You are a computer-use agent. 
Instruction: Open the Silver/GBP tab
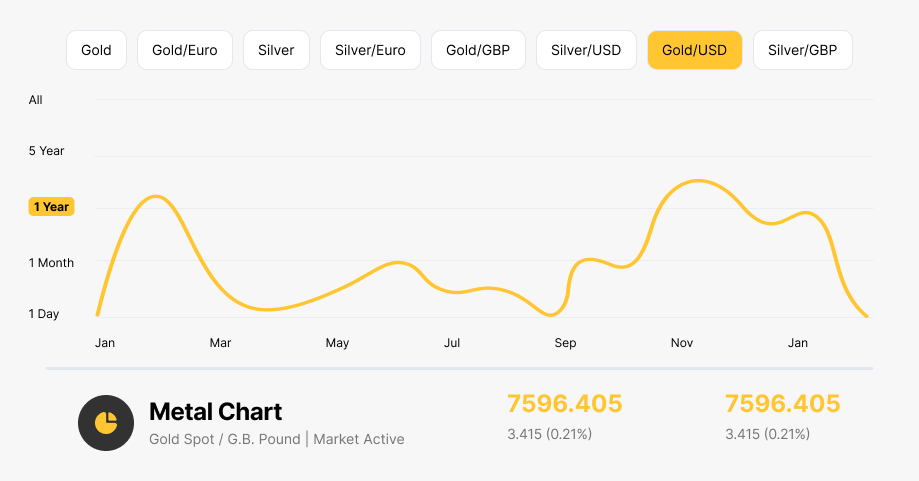pos(802,50)
